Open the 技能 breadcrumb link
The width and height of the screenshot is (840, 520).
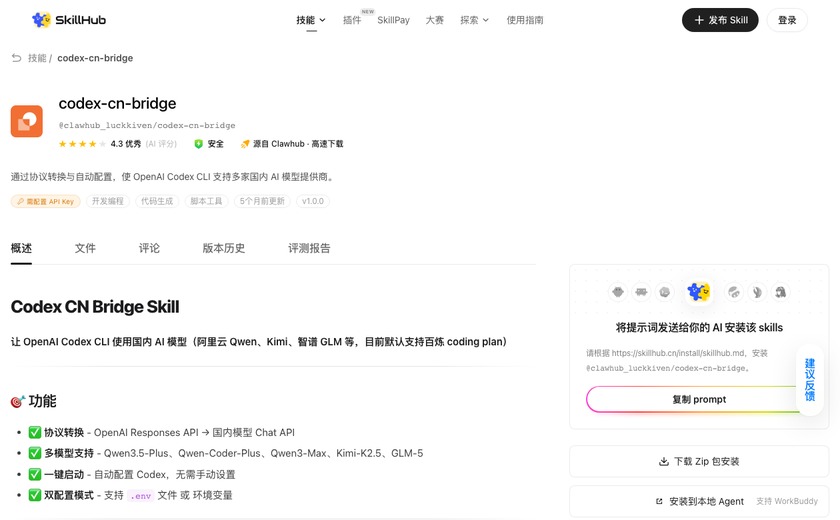37,58
